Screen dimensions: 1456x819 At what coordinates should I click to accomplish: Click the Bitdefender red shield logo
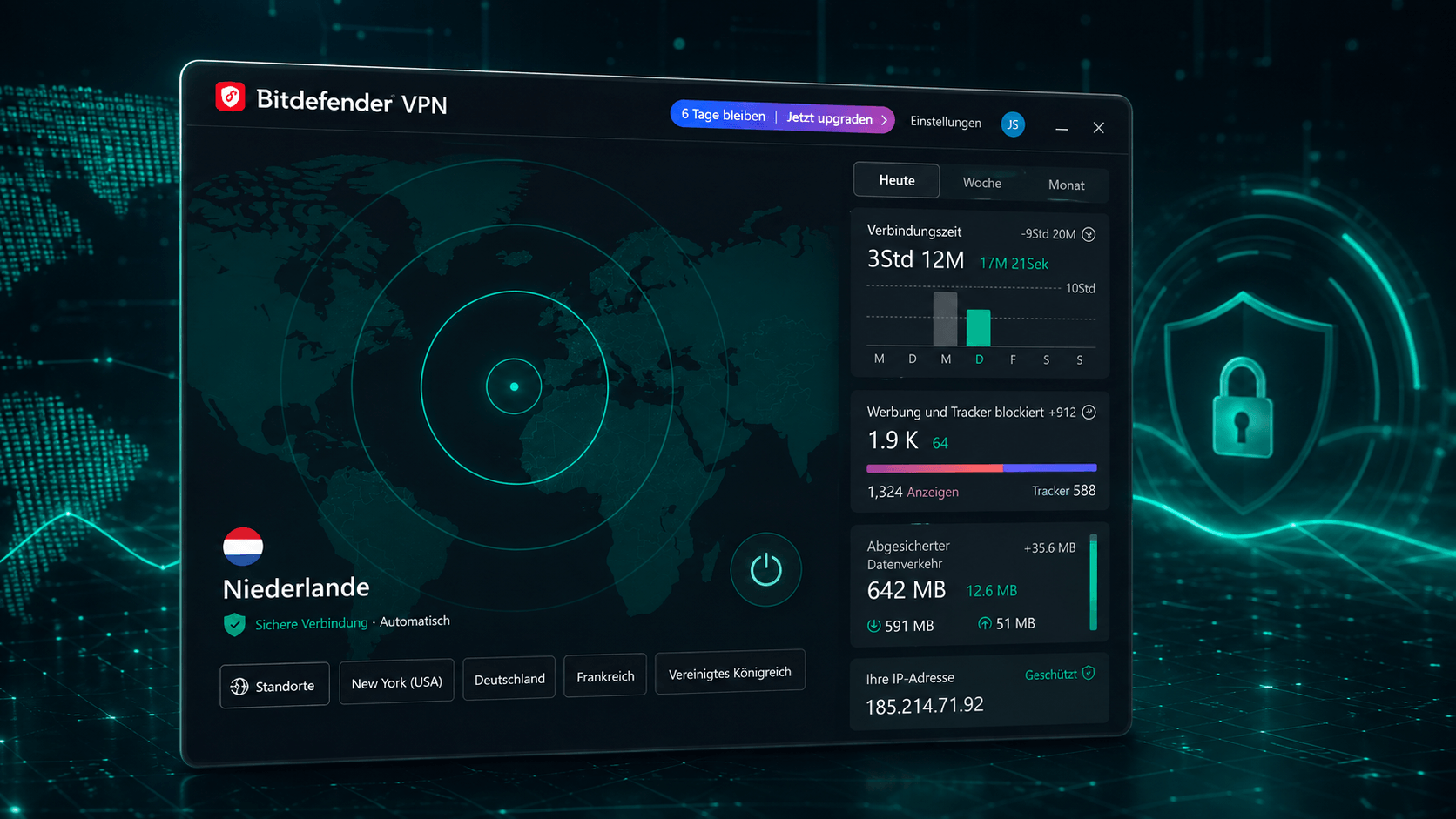[231, 97]
